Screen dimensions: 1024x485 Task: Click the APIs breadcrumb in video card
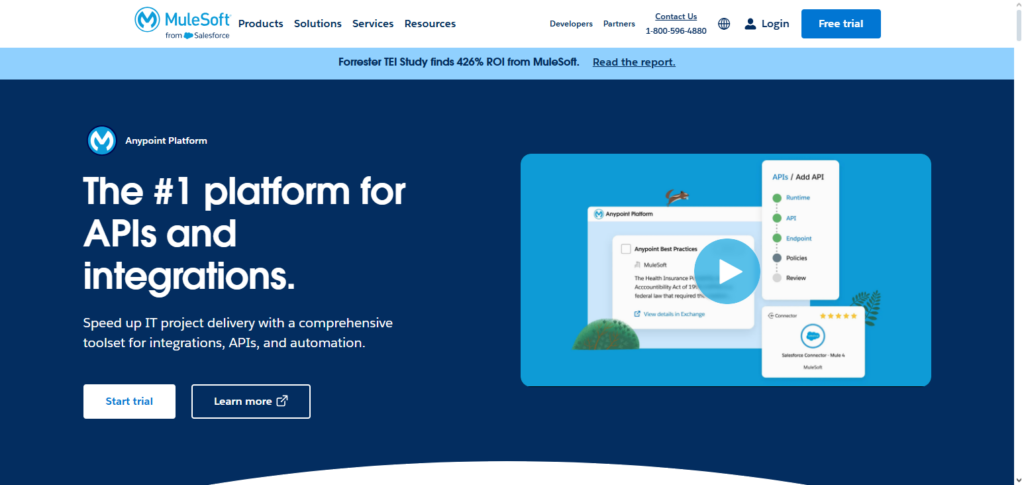click(x=780, y=176)
